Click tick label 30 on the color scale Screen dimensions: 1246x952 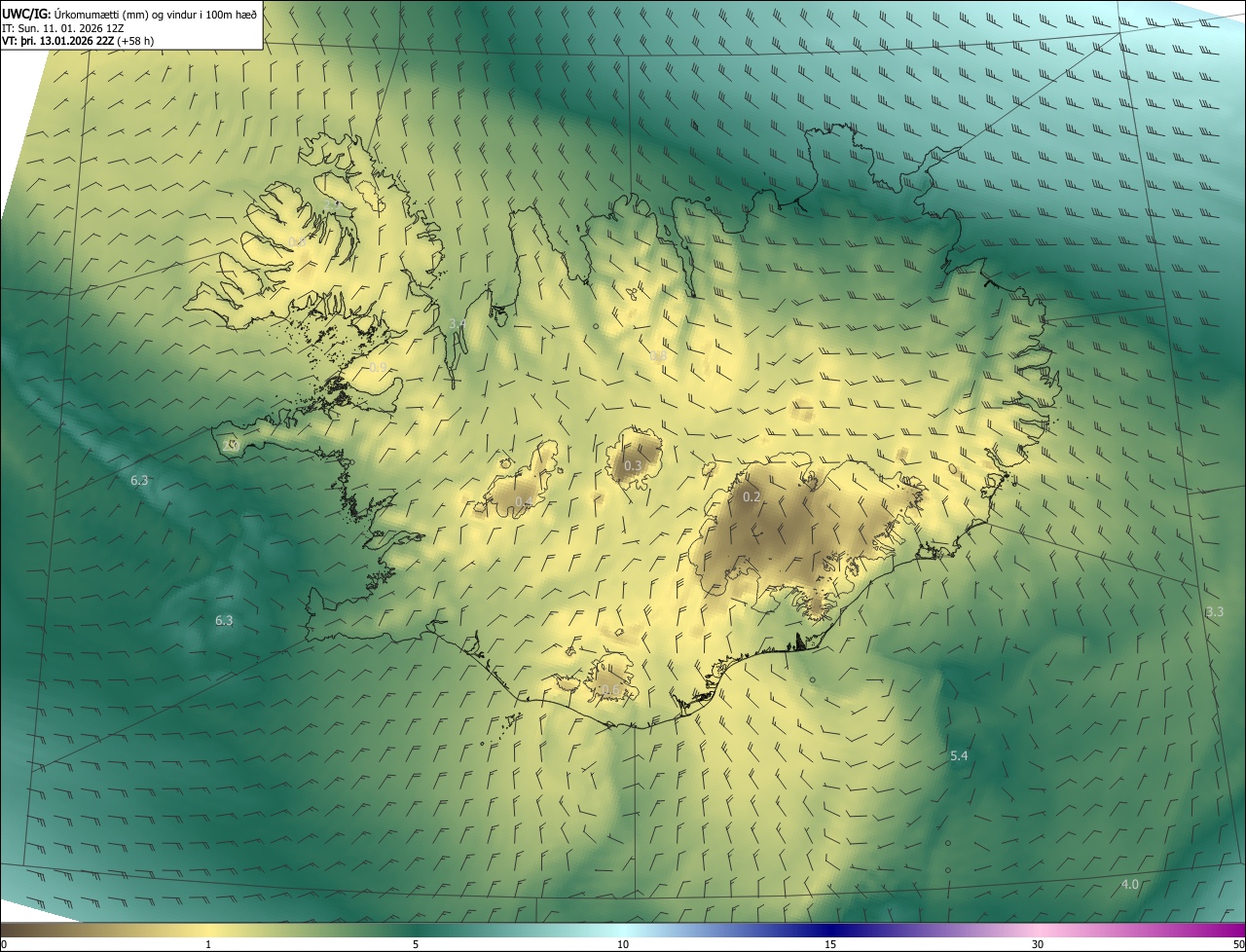pos(1038,944)
